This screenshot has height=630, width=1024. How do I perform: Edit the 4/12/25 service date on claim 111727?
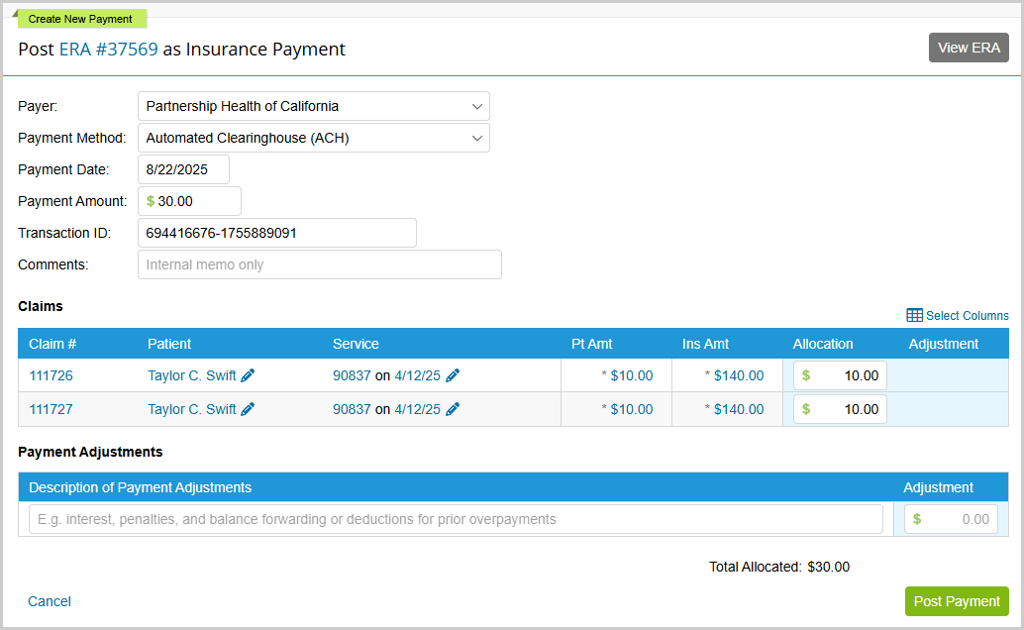pos(453,408)
